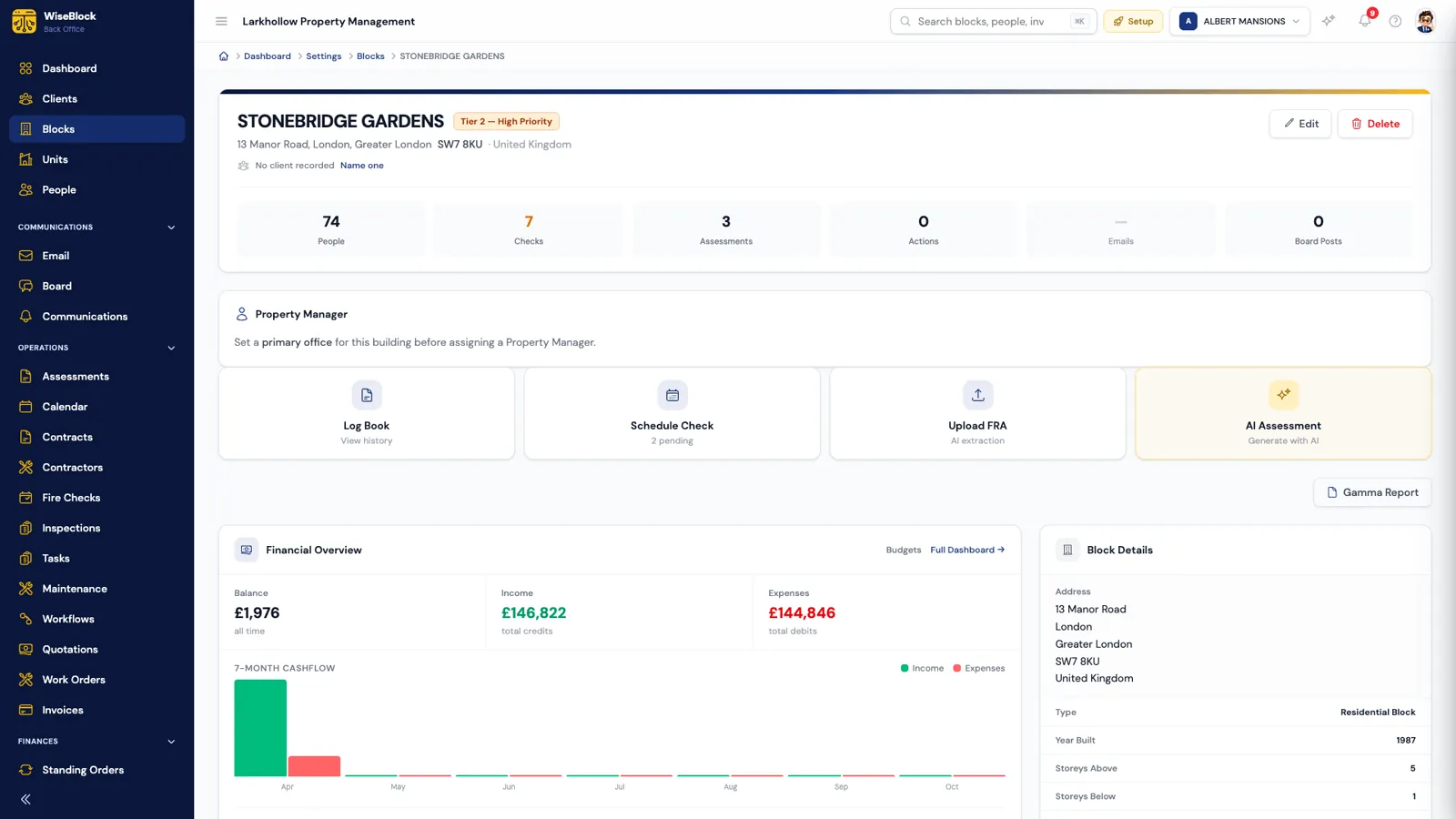Go to Dashboard breadcrumb

pos(268,56)
